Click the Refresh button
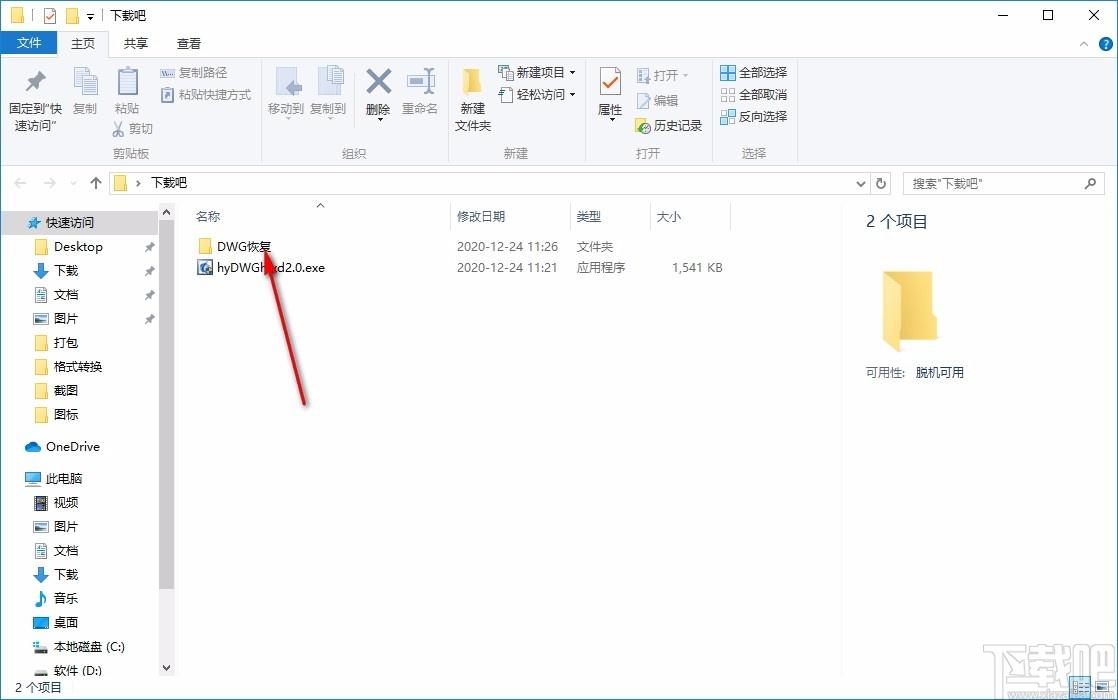This screenshot has width=1118, height=700. click(x=881, y=183)
